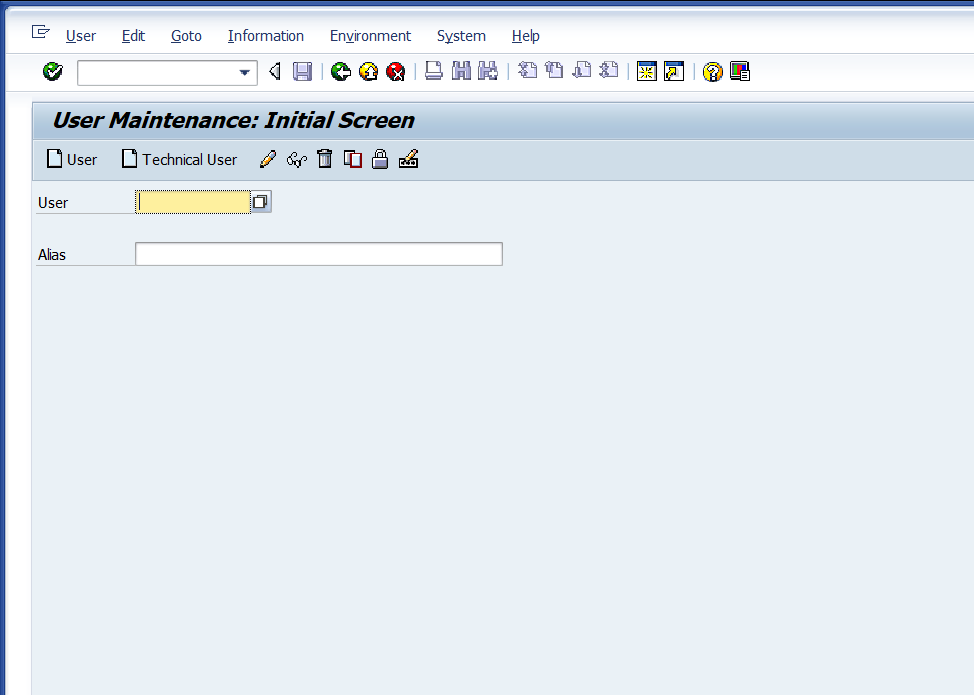This screenshot has width=974, height=695.
Task: Click the Next Page icon
Action: (x=581, y=71)
